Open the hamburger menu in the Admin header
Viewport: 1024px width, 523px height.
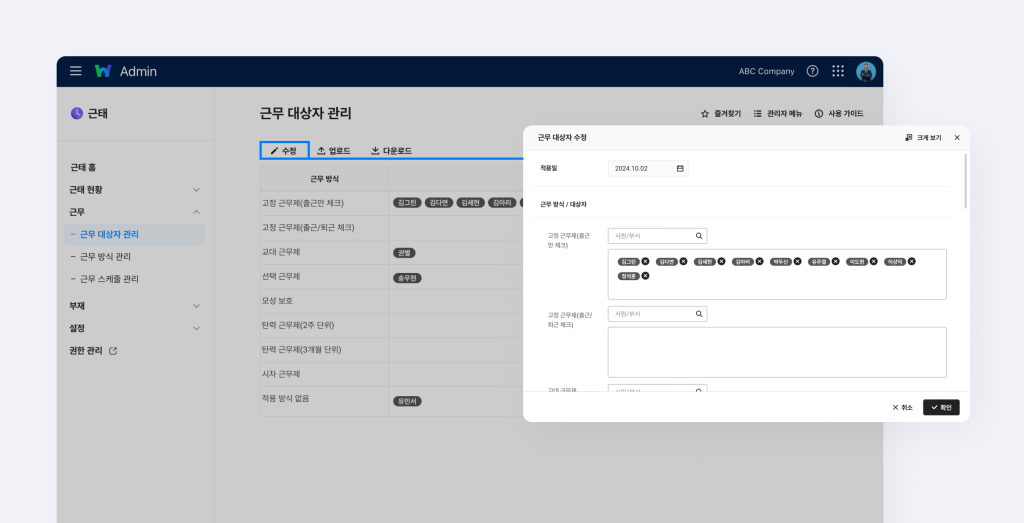[x=76, y=71]
